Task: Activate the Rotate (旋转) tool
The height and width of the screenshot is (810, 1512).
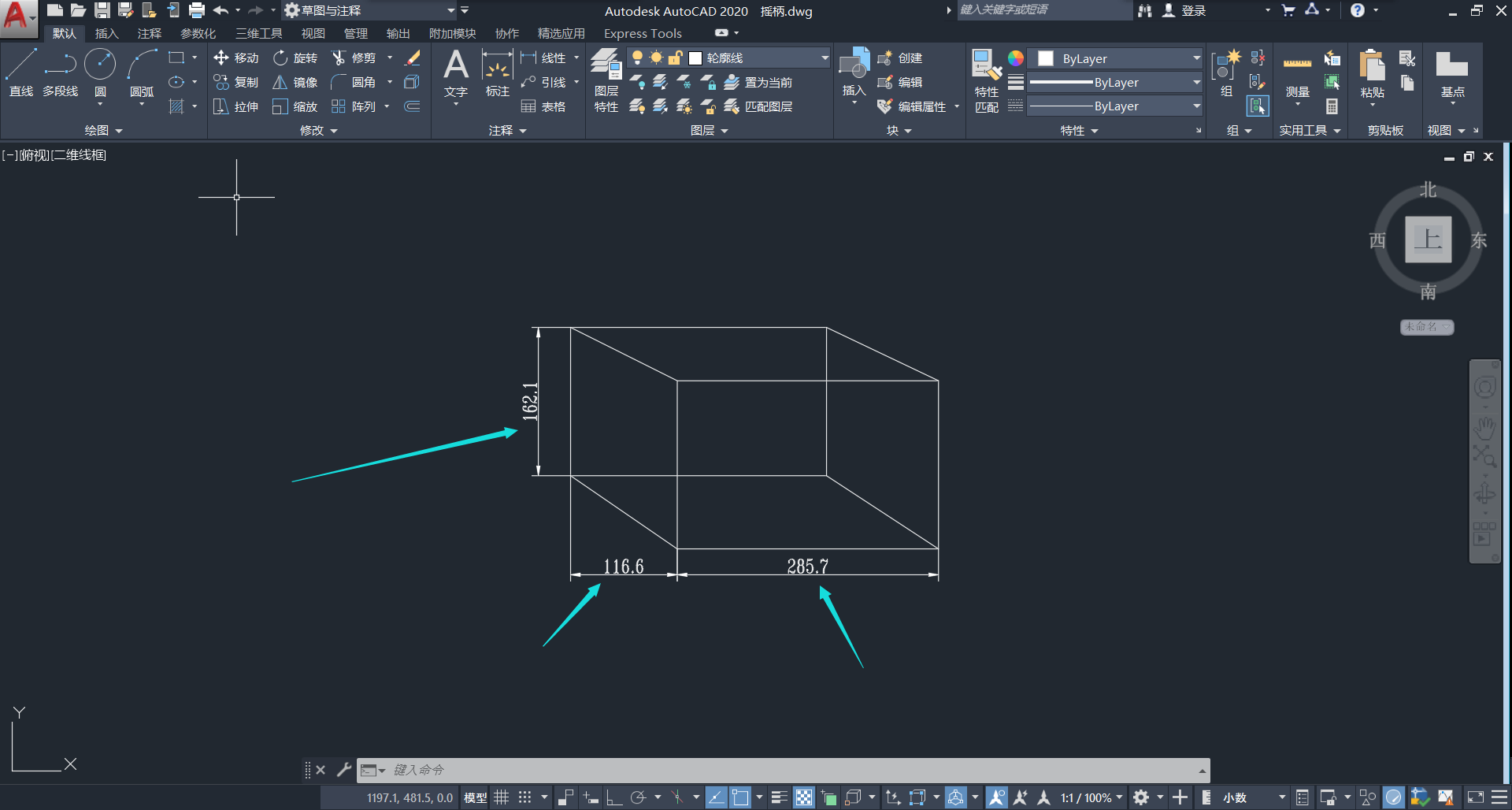Action: [295, 58]
